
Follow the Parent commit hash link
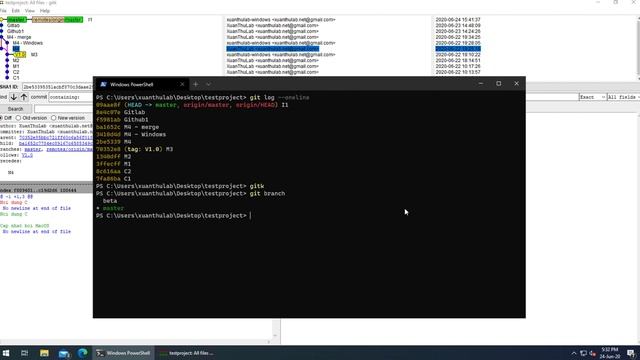(56, 138)
